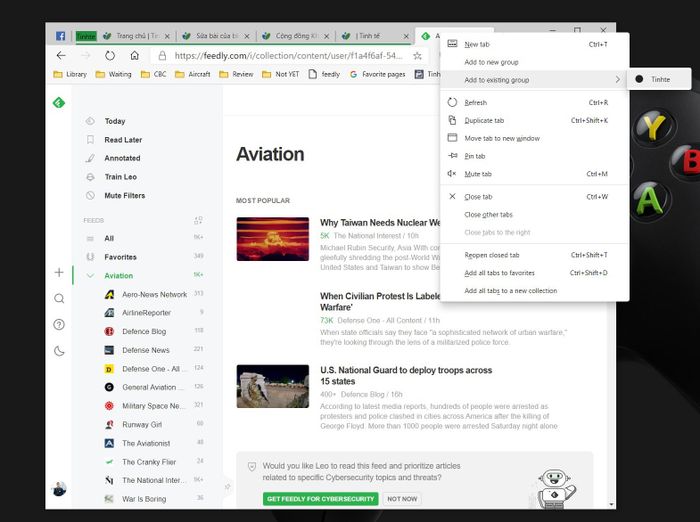Open Runway Girl feed
Viewport: 700px width, 522px height.
click(x=154, y=425)
